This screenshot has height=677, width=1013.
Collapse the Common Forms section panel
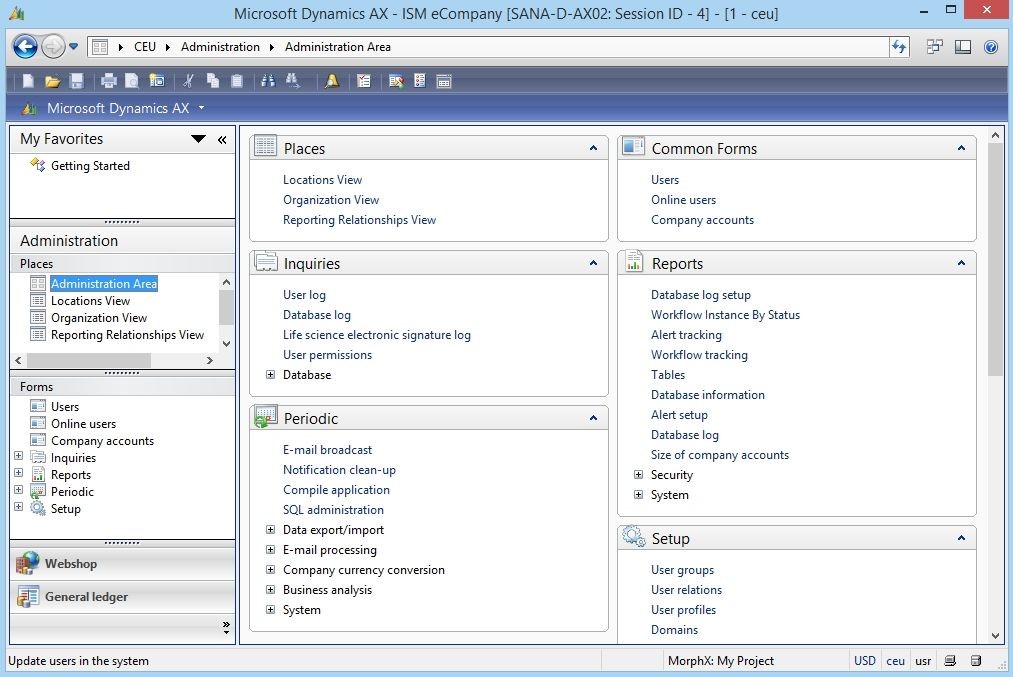click(x=961, y=149)
